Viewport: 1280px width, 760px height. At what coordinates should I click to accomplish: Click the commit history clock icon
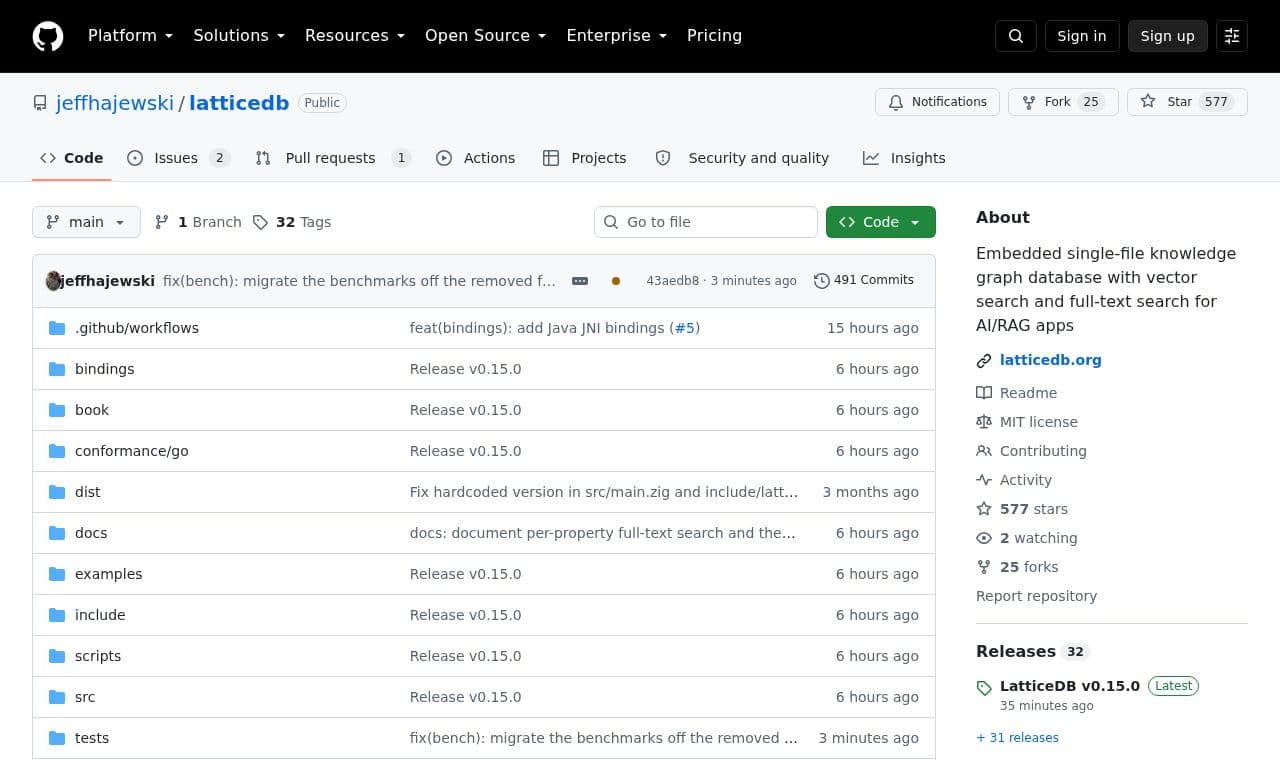click(x=822, y=281)
